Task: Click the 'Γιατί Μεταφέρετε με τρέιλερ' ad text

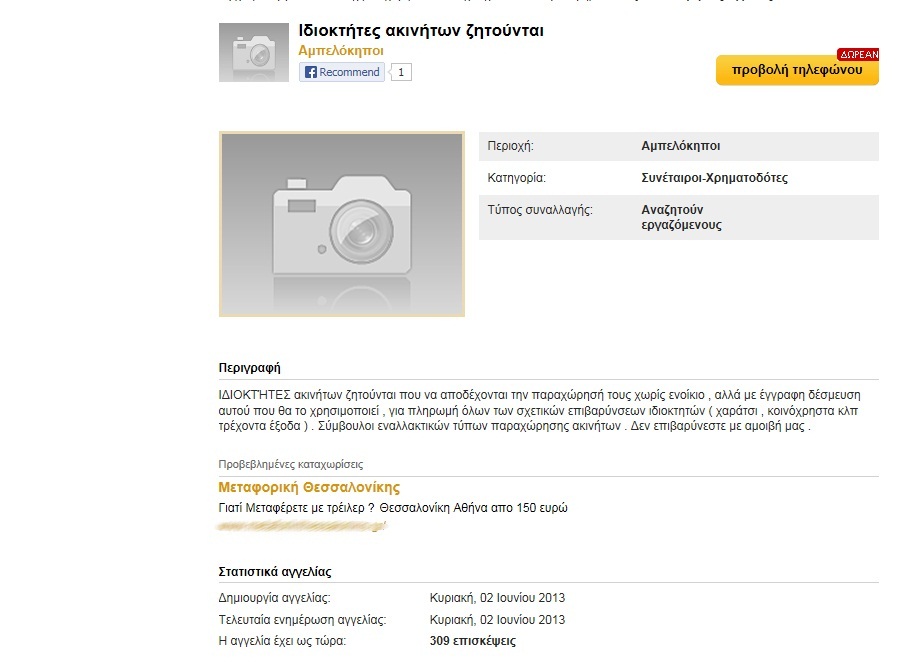Action: (x=393, y=508)
